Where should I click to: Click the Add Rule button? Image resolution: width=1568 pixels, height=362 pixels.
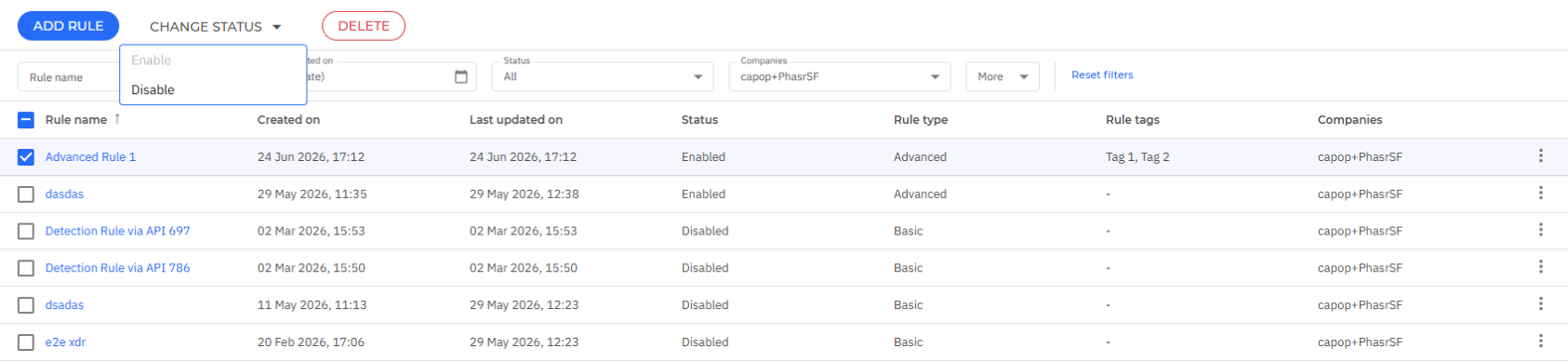point(68,26)
